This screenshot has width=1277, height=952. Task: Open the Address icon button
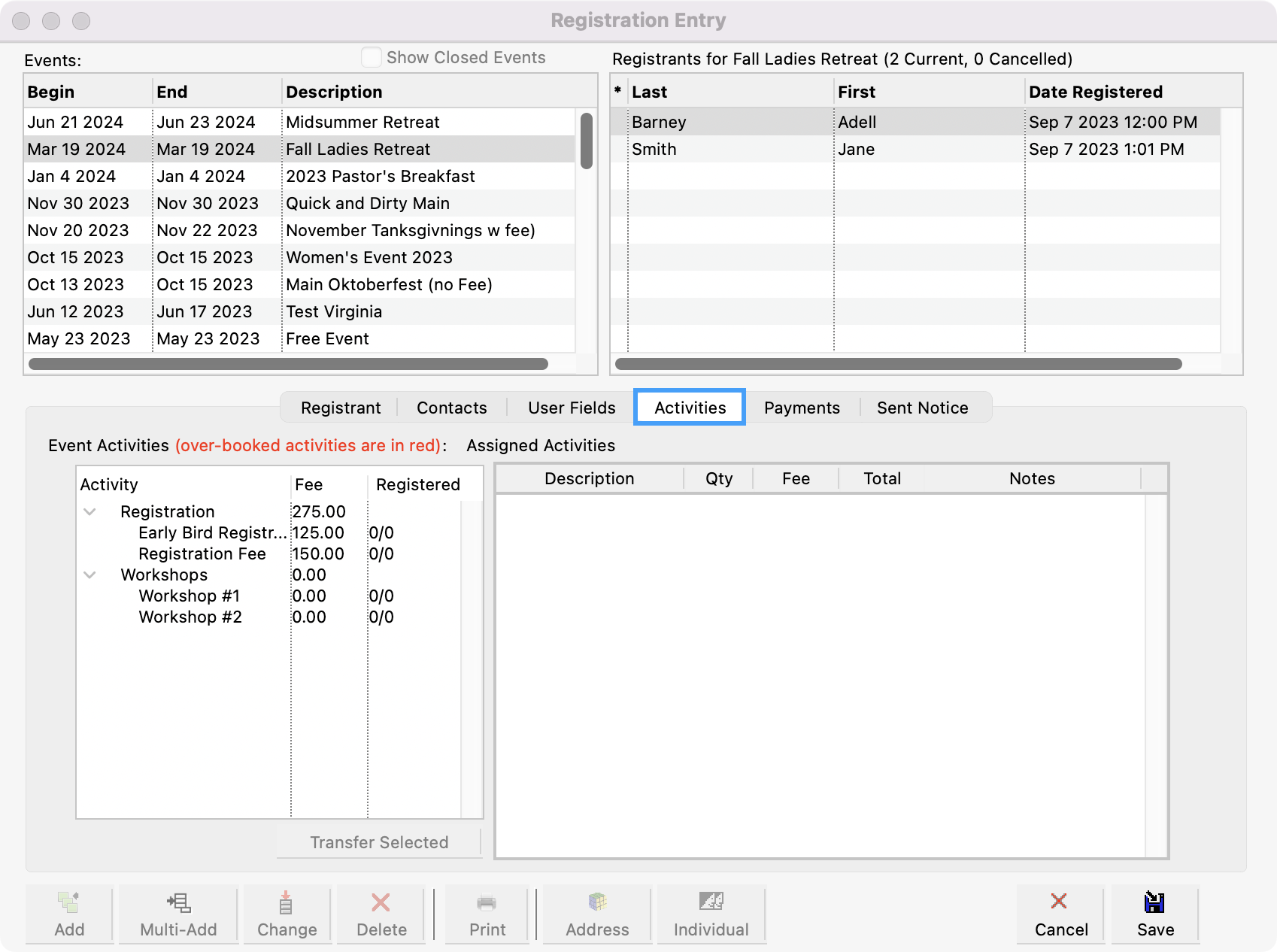(x=597, y=902)
